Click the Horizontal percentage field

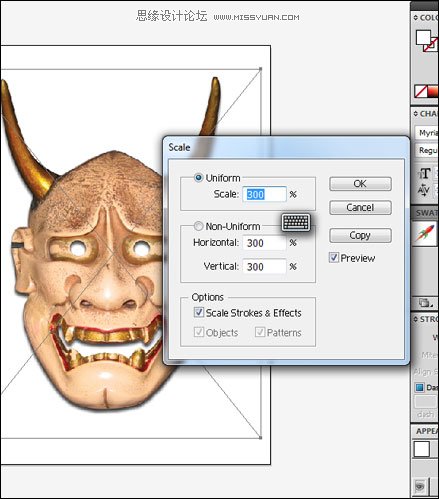(264, 243)
